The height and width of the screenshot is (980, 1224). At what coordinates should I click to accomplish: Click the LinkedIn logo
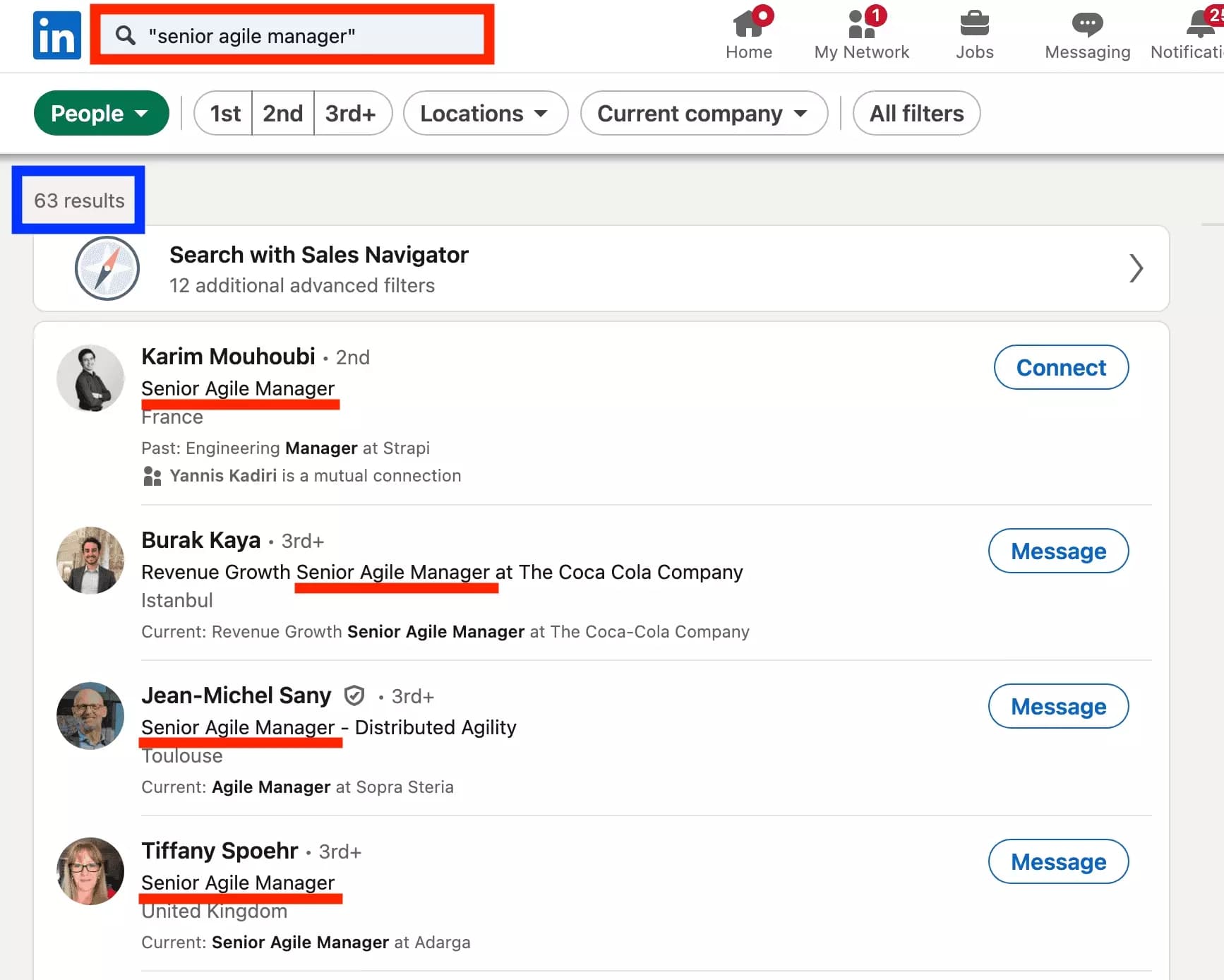[x=56, y=35]
